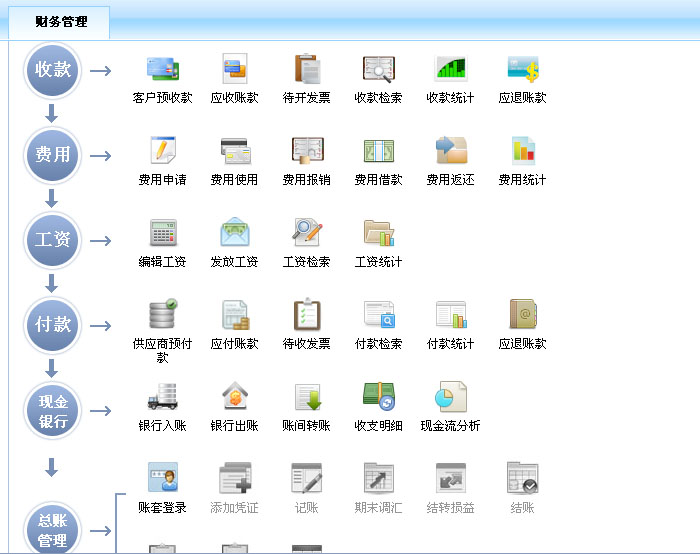Open 银行入账 truck icon

point(162,398)
